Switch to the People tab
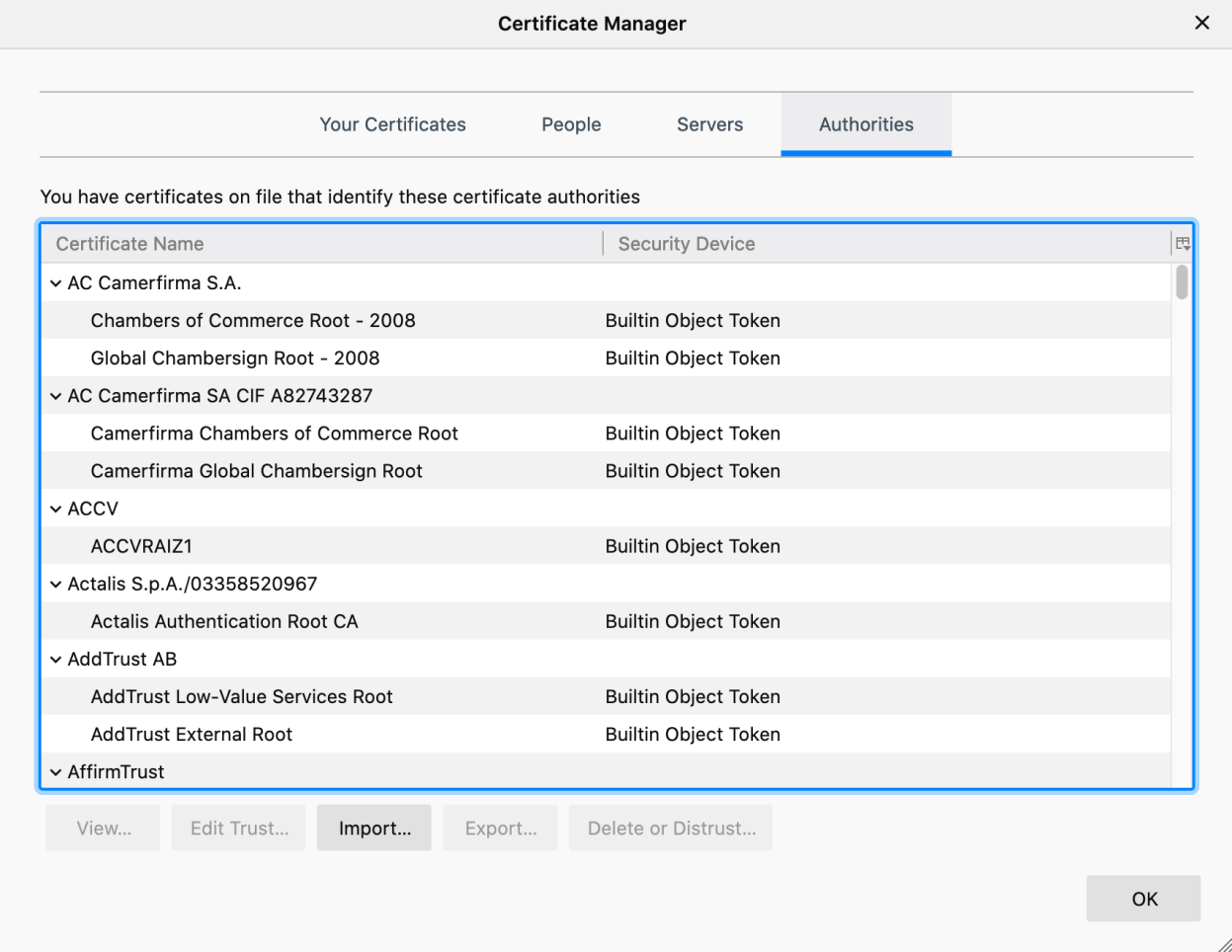This screenshot has height=952, width=1232. point(571,124)
